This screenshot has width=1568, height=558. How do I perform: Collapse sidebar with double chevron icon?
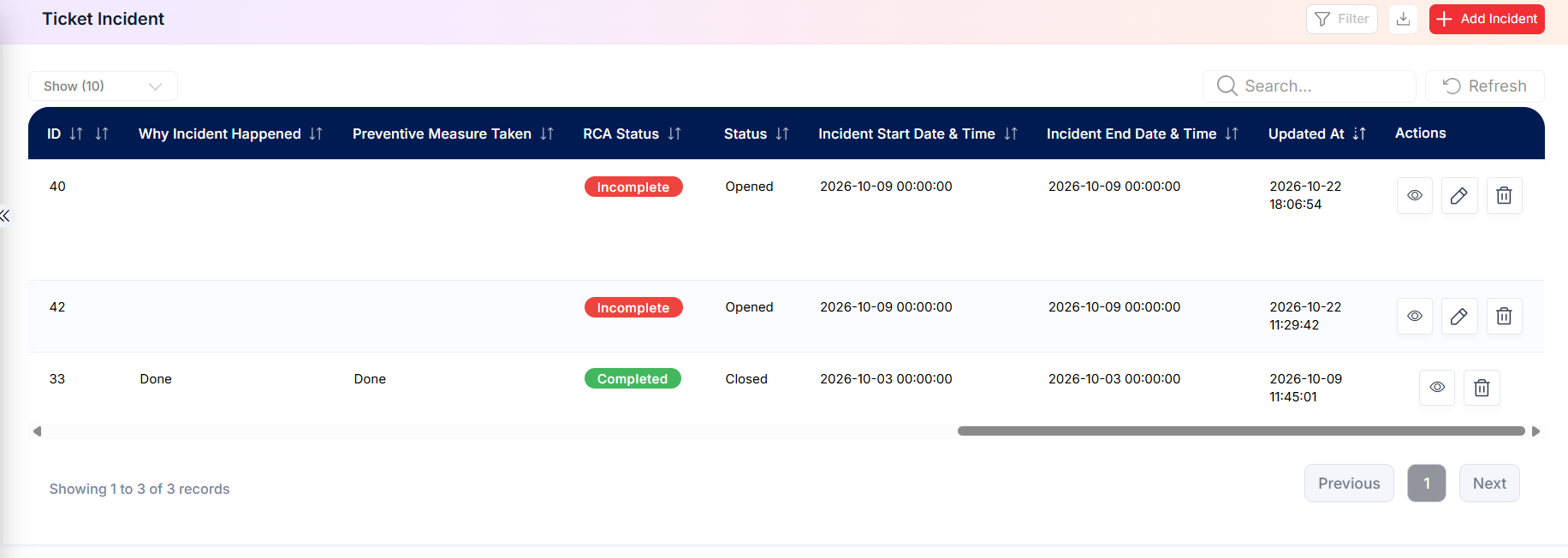pos(5,216)
